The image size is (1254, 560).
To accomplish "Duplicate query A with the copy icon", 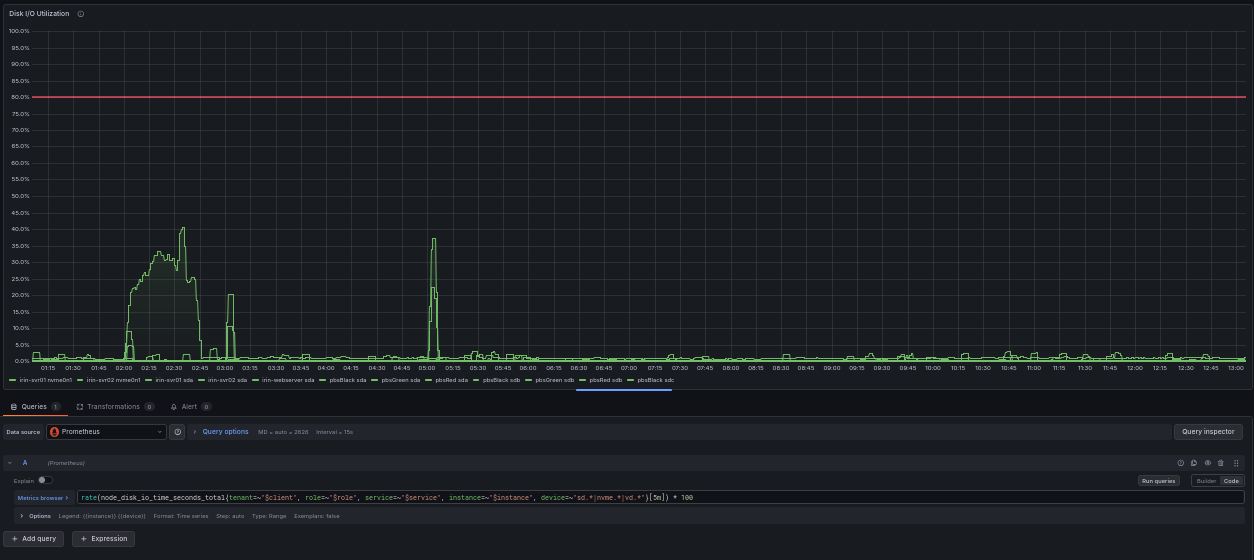I will point(1194,463).
